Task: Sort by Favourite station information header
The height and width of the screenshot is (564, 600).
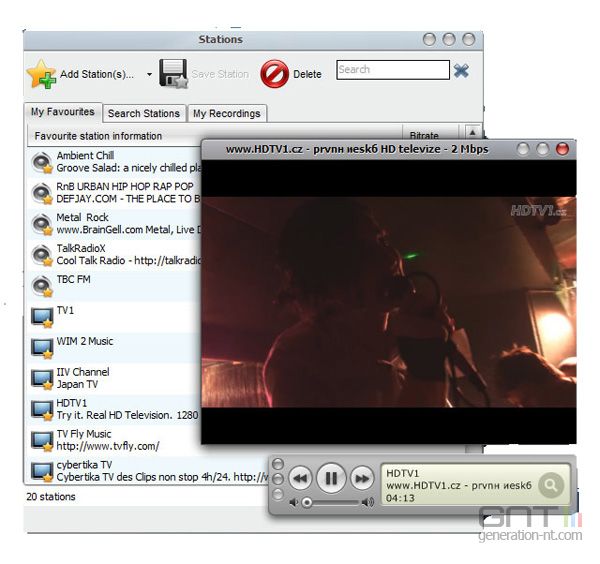Action: tap(98, 136)
